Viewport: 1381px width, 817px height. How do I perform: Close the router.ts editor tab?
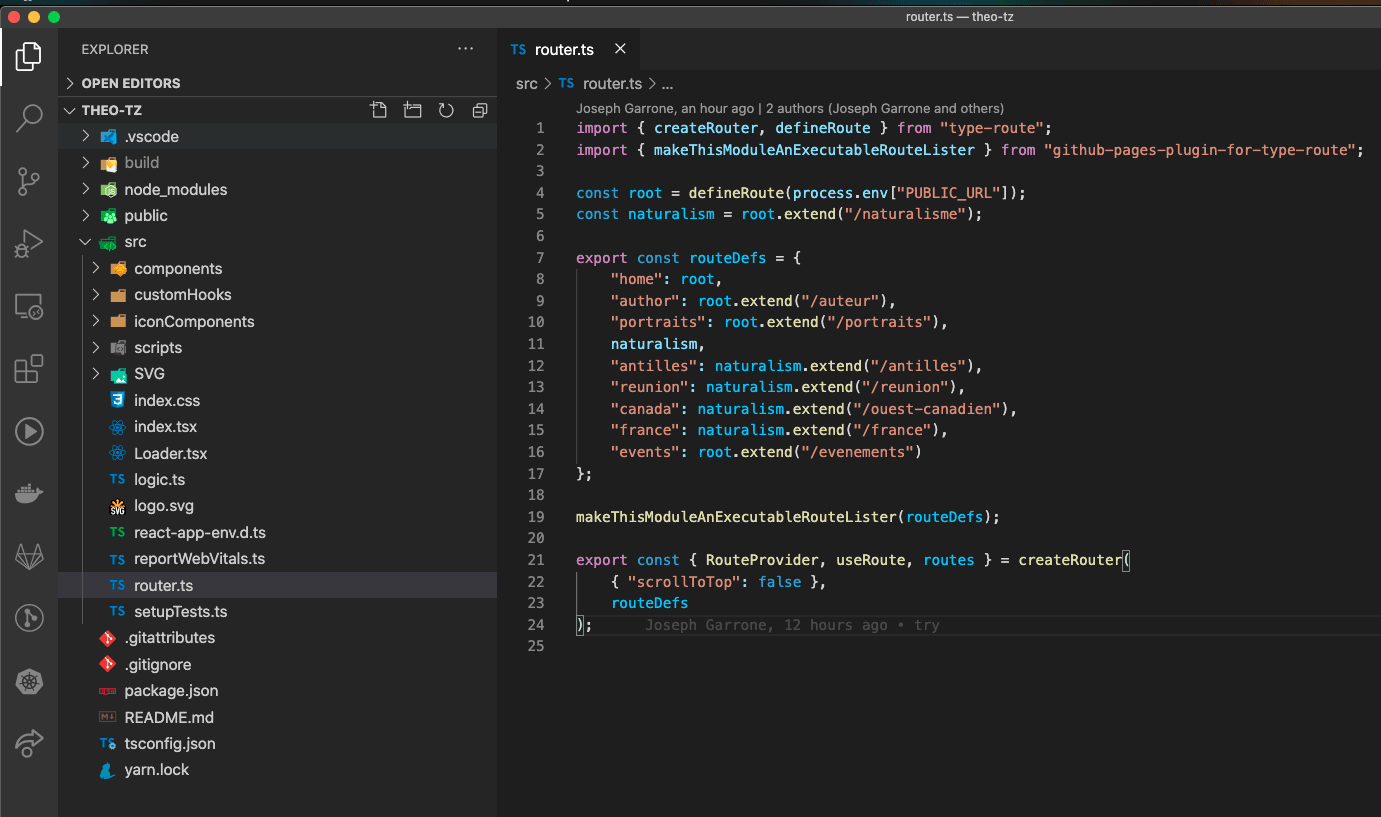620,49
